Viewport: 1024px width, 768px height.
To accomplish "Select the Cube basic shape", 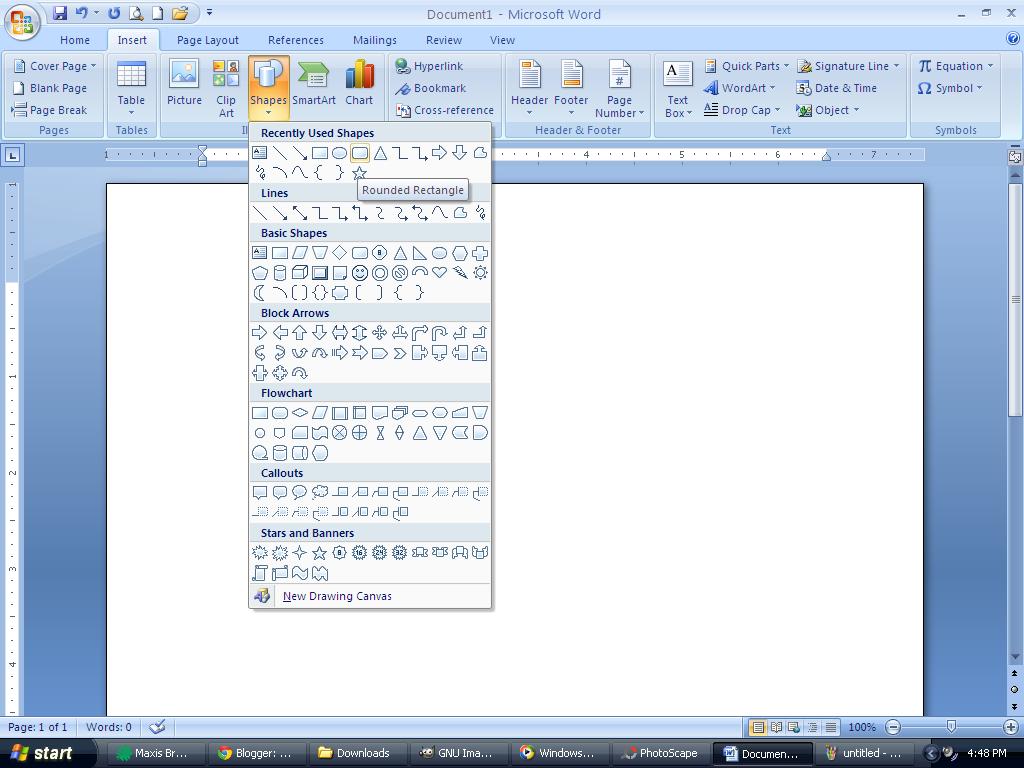I will pyautogui.click(x=300, y=272).
